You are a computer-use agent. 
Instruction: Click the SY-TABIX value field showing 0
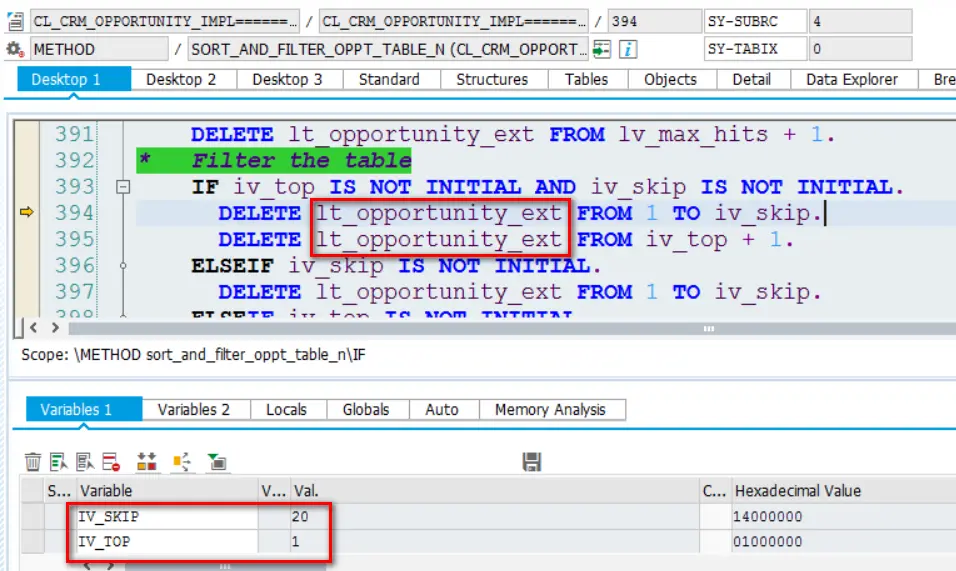(860, 49)
